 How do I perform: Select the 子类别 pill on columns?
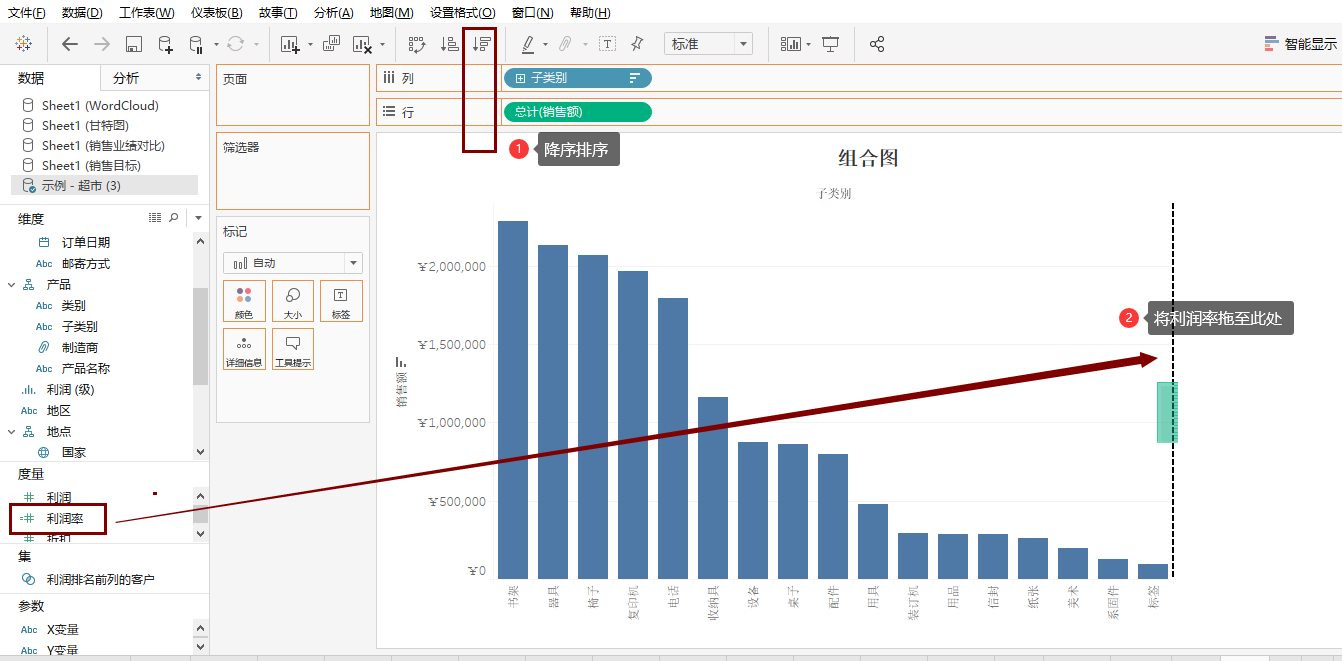[578, 78]
